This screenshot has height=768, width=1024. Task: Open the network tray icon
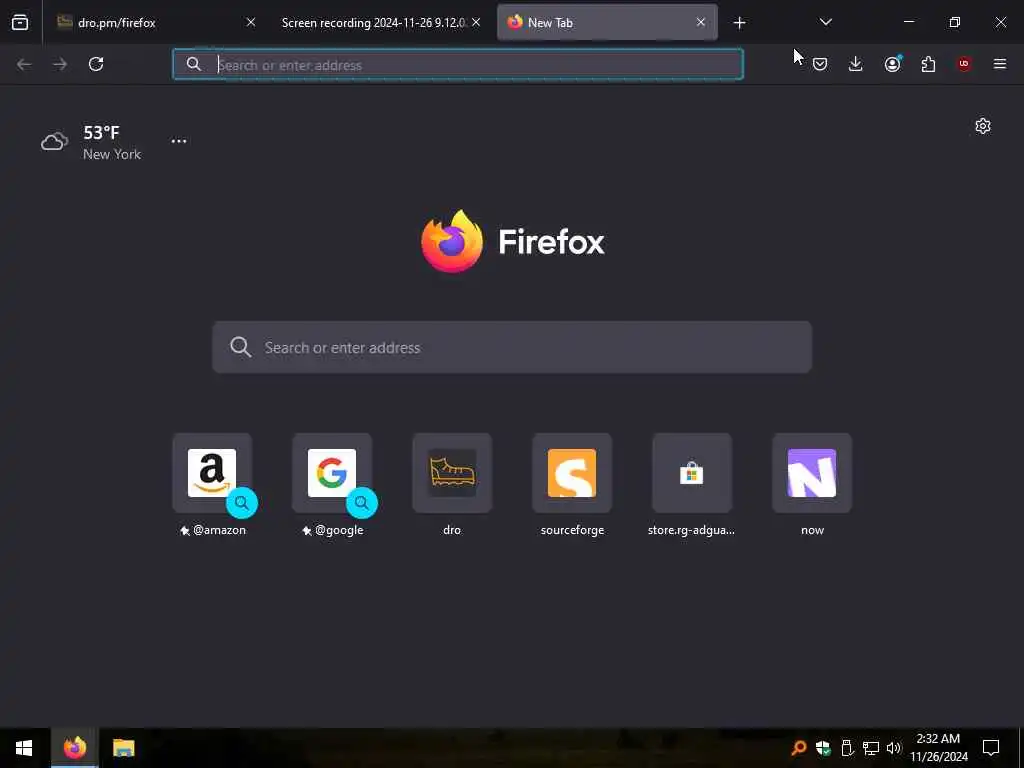871,748
